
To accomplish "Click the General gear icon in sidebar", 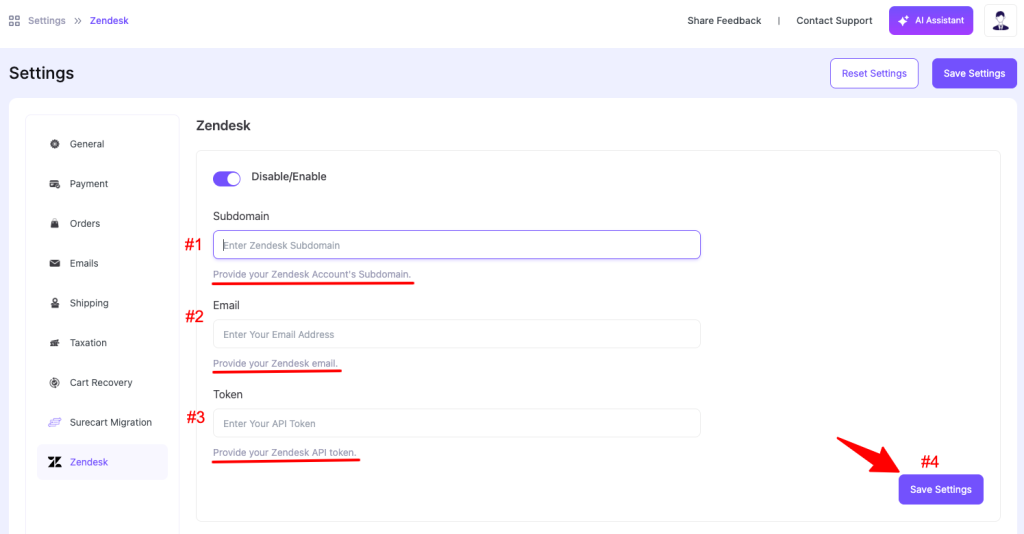I will click(x=55, y=144).
